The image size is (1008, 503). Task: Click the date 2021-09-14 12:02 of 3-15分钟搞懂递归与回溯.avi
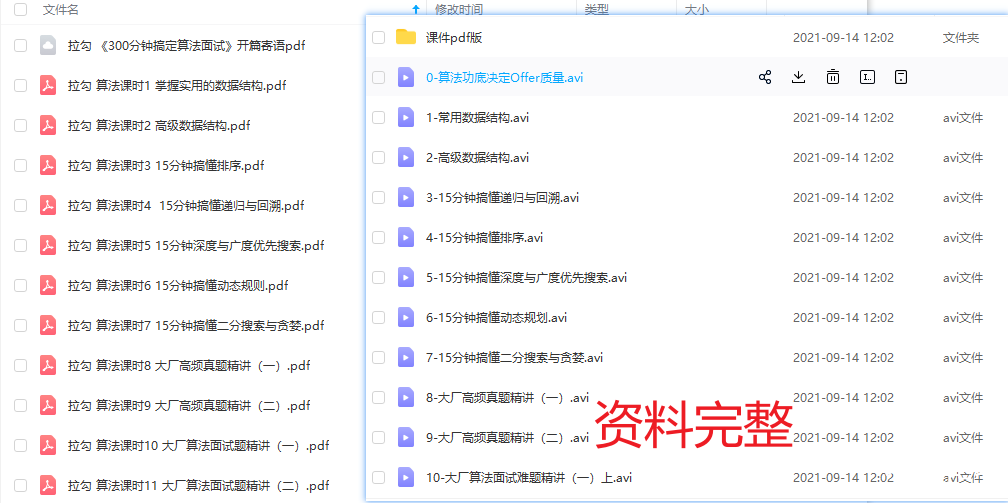843,197
